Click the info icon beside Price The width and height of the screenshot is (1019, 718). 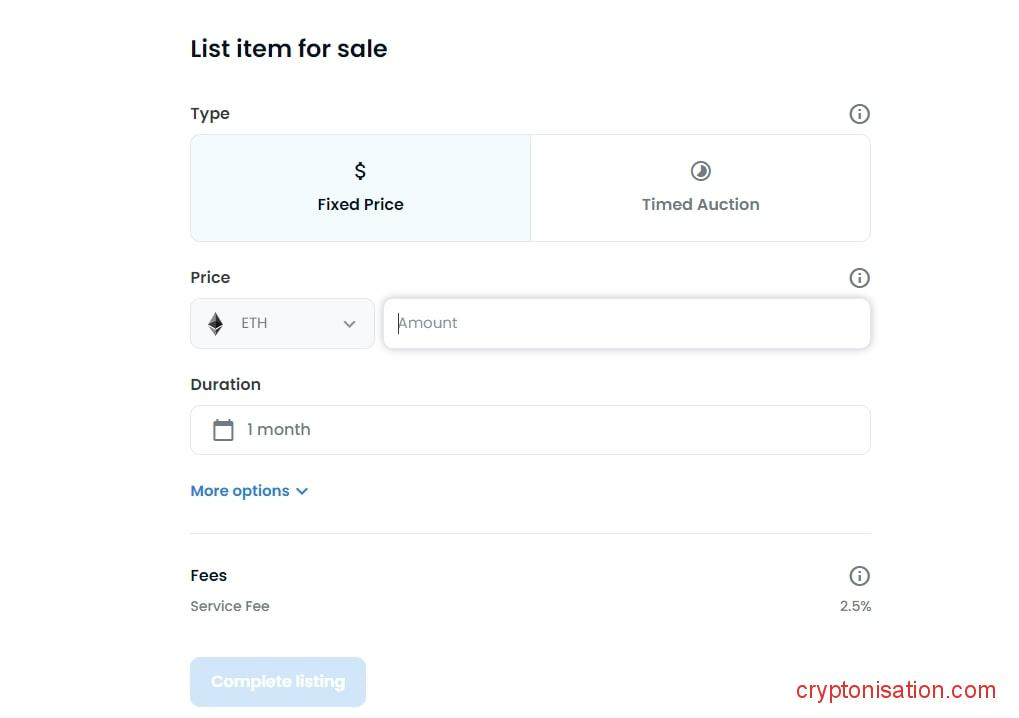pyautogui.click(x=859, y=278)
